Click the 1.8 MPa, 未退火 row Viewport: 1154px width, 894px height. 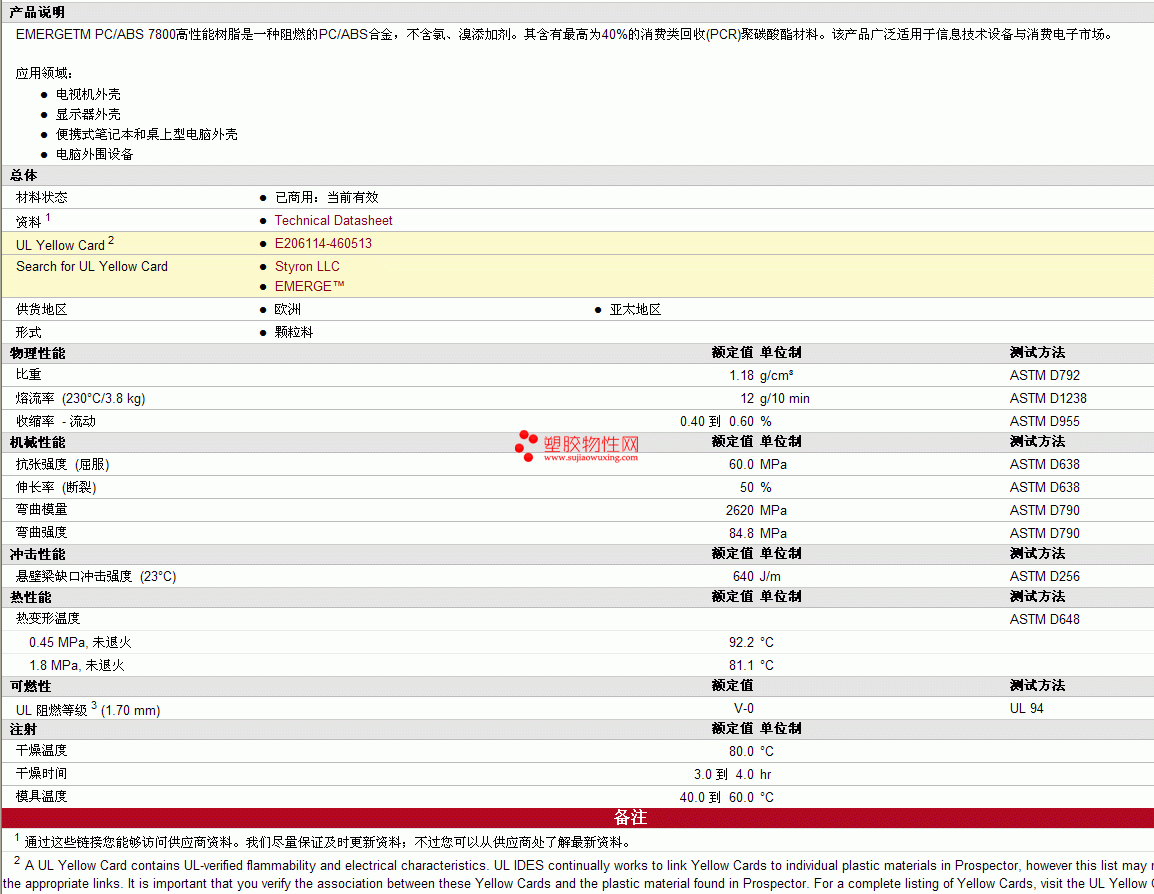click(77, 665)
